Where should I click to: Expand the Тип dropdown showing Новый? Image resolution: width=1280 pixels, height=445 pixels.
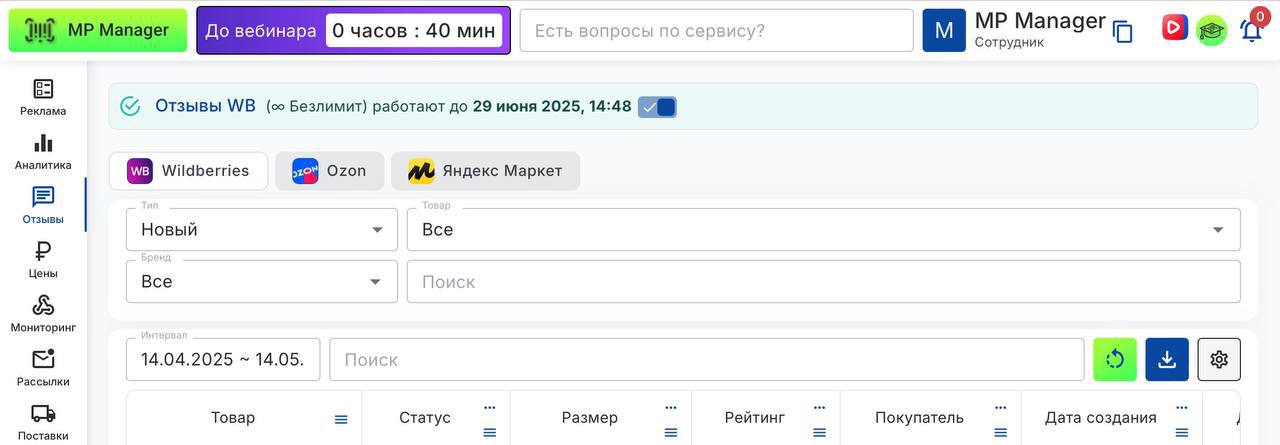coord(261,229)
